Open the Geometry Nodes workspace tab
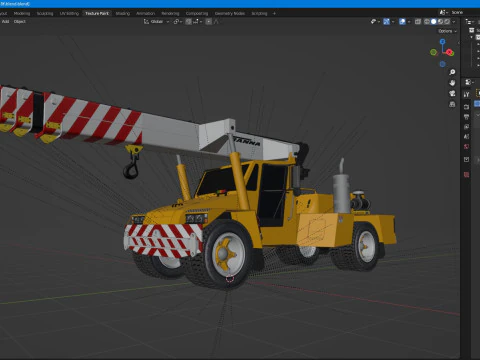The image size is (480, 360). click(x=230, y=13)
